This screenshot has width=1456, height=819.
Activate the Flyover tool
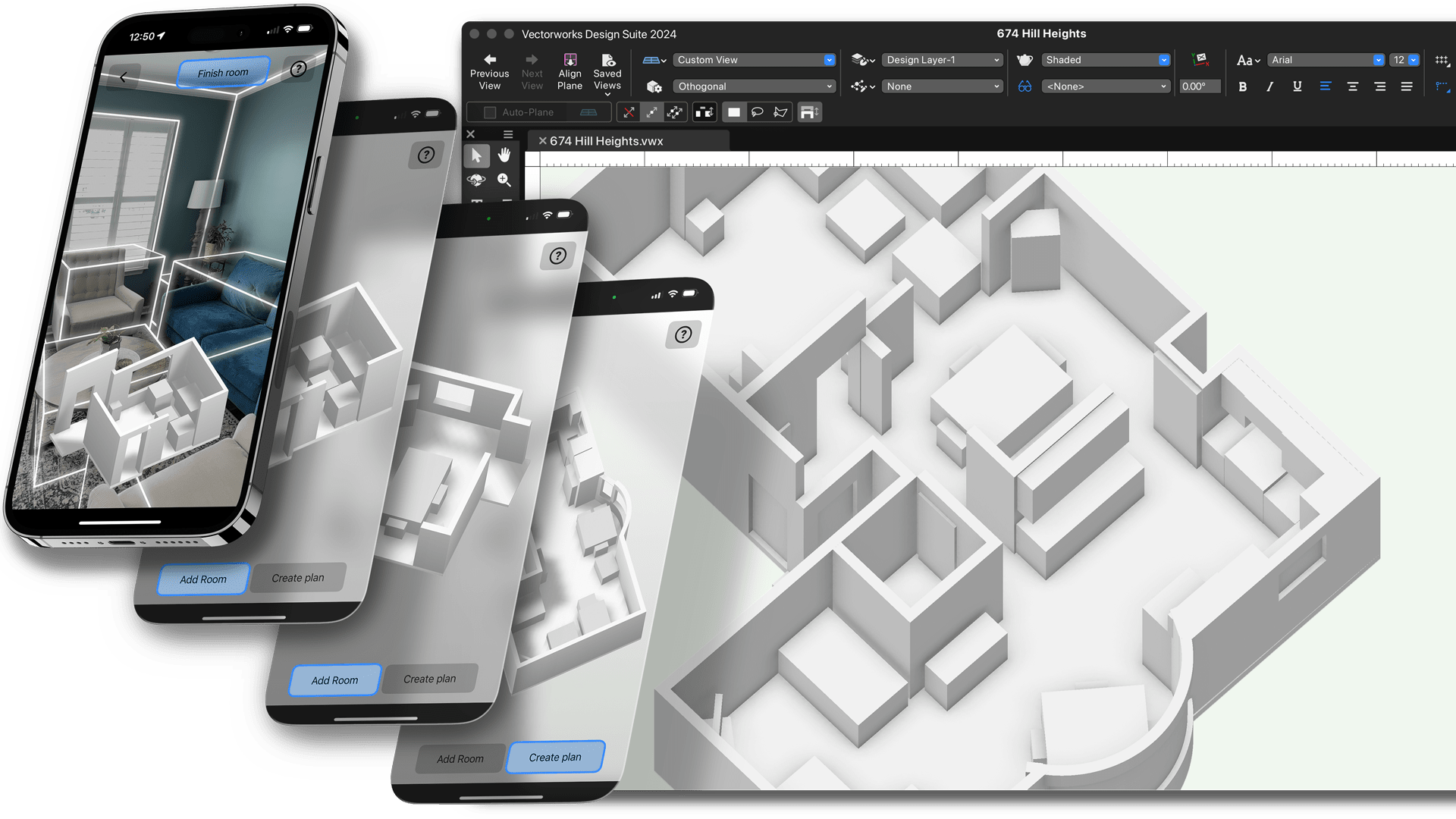pyautogui.click(x=476, y=180)
